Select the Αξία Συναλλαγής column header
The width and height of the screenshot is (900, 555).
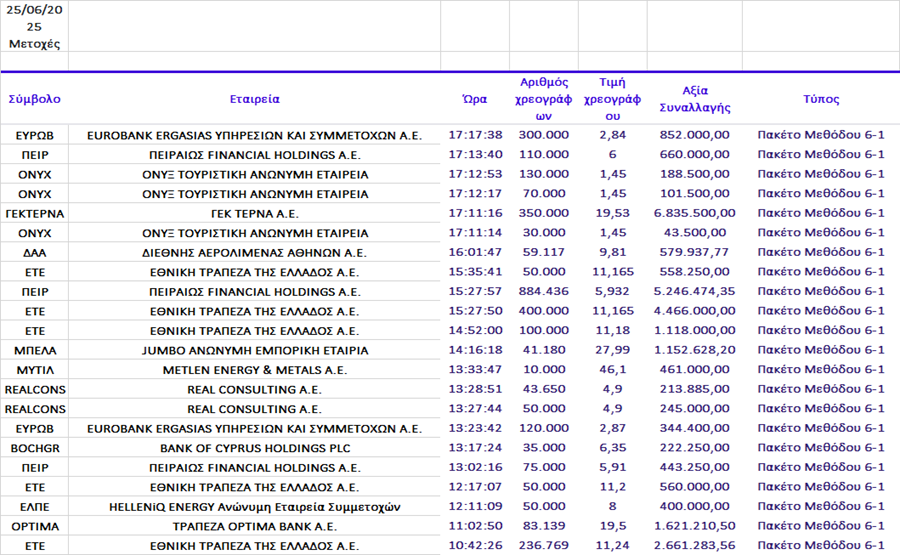695,99
